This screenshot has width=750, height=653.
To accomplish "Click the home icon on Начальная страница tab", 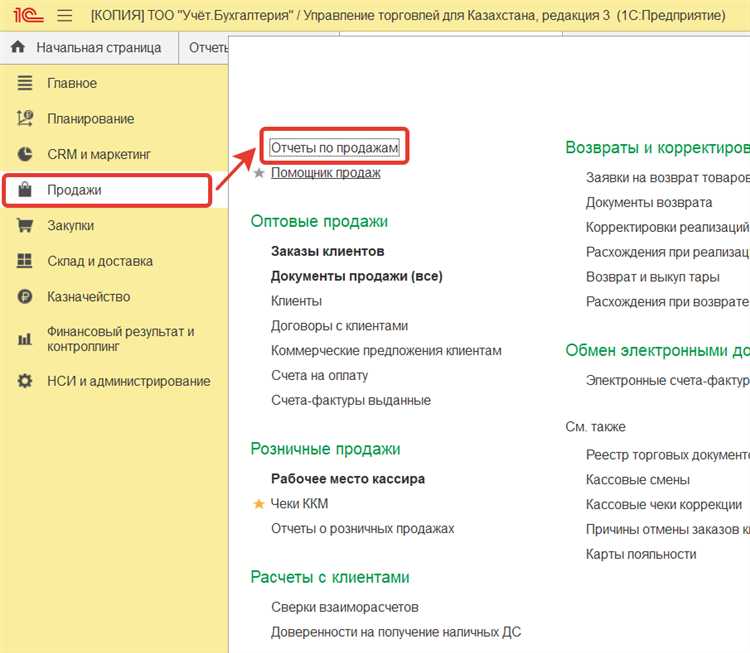I will point(18,48).
